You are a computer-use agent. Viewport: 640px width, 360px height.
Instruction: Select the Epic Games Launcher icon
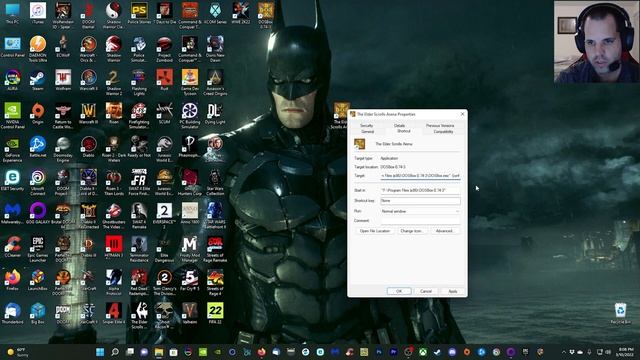38,249
